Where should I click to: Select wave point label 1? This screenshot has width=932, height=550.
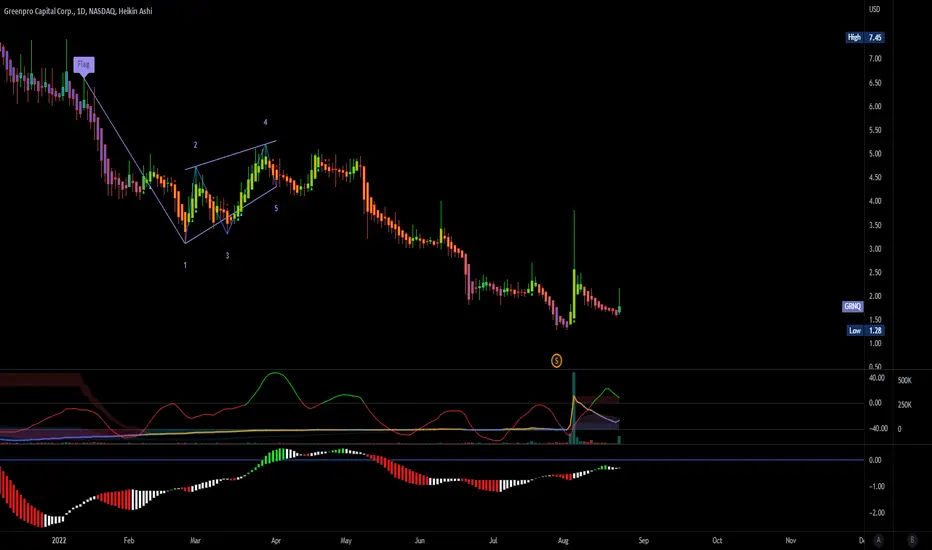click(185, 265)
